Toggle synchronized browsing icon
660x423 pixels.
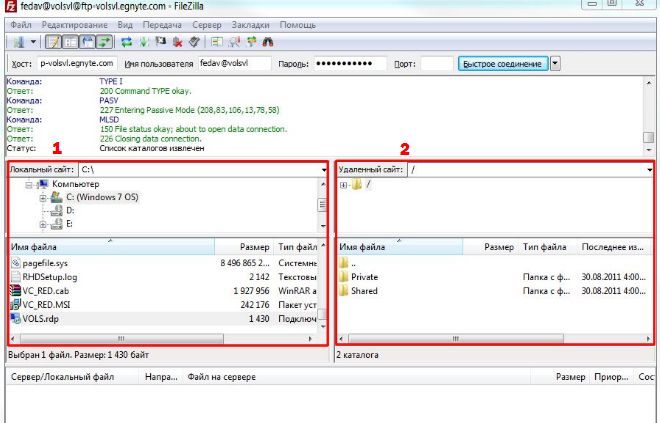pyautogui.click(x=251, y=42)
